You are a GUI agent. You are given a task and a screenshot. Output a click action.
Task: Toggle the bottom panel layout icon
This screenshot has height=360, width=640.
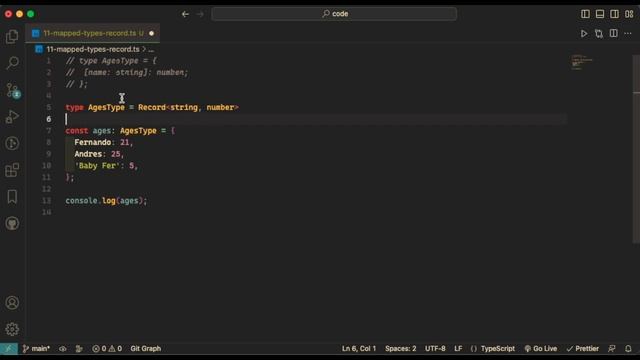pos(600,14)
